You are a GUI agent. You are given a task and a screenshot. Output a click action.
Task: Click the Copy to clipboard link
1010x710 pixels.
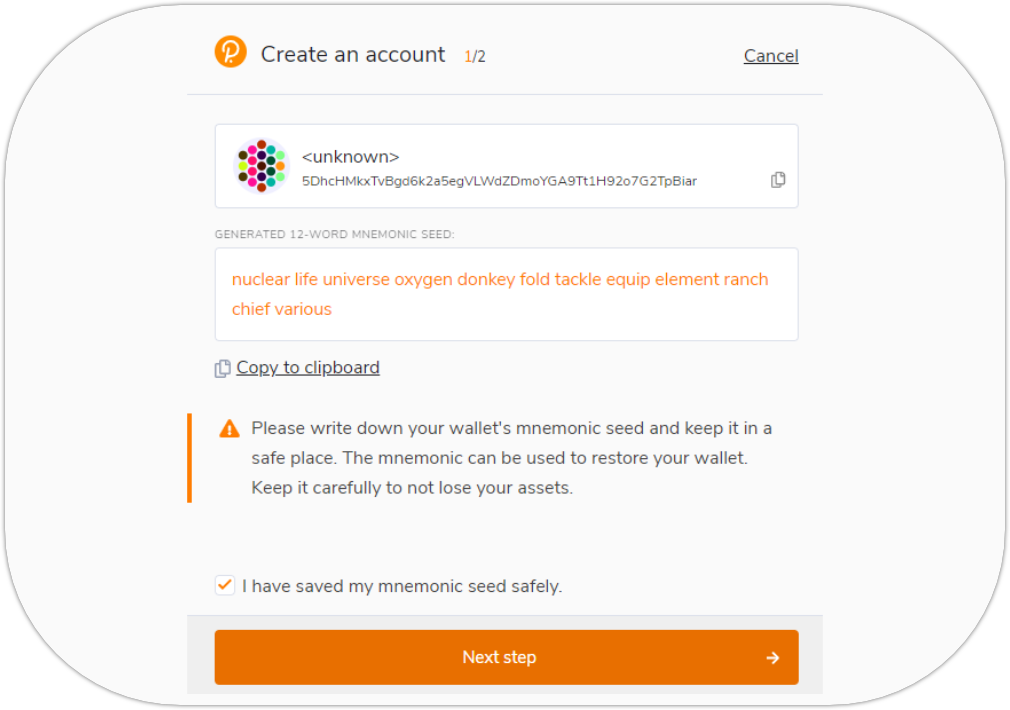click(x=308, y=368)
